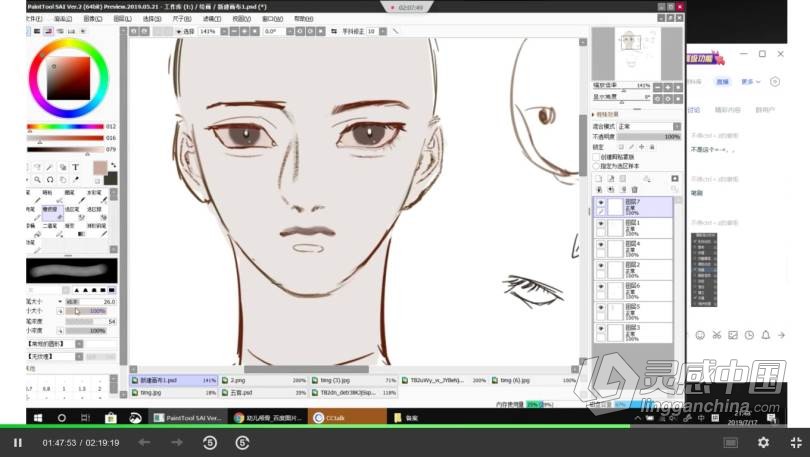Create a new layer in layer panel

pyautogui.click(x=599, y=179)
